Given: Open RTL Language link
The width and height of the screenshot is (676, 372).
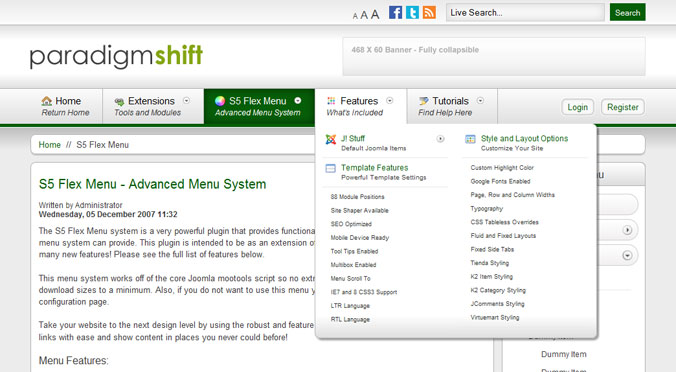Looking at the screenshot, I should click(350, 319).
